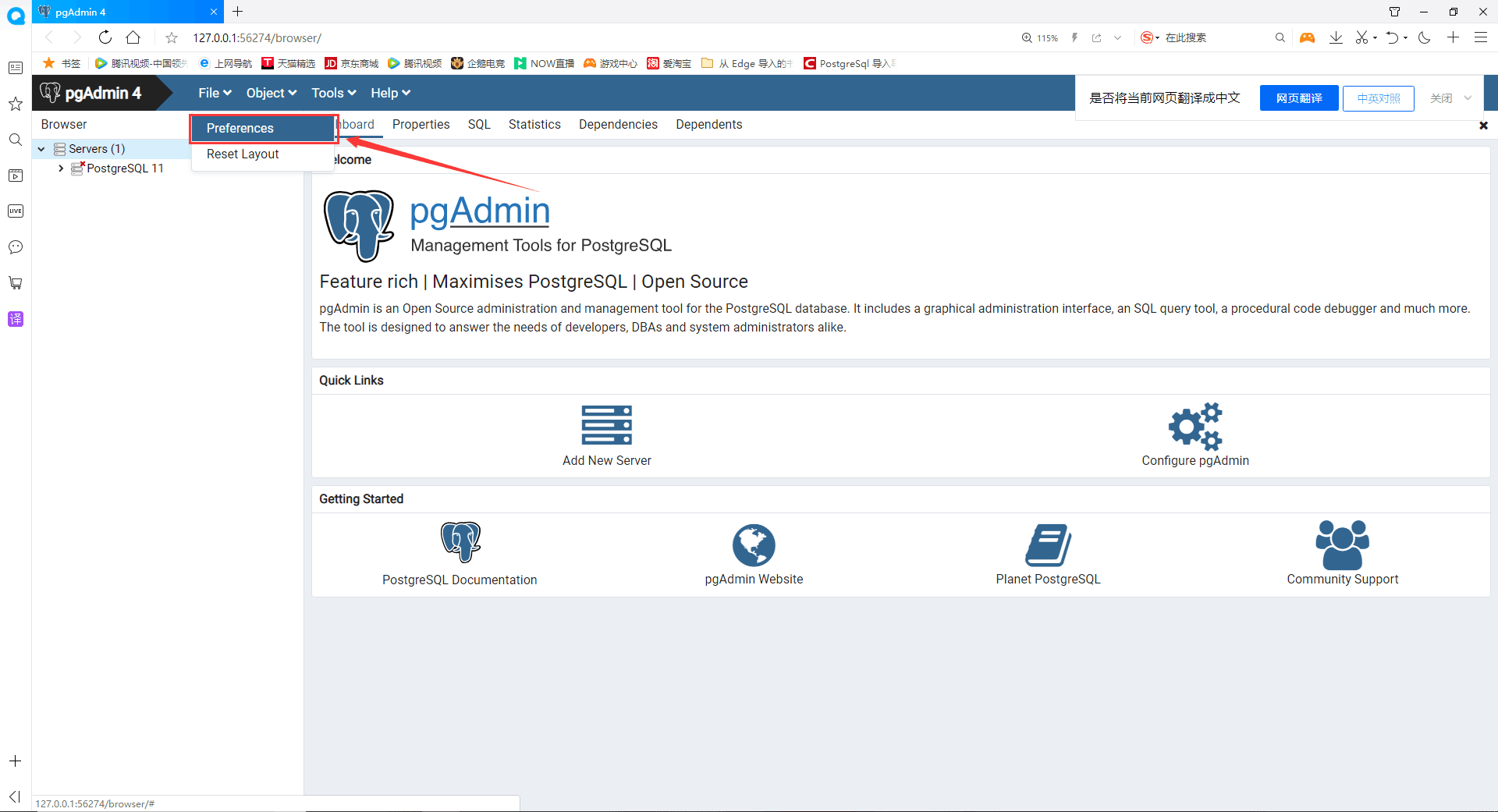The height and width of the screenshot is (812, 1498).
Task: Open the sidebar favorites star
Action: [x=16, y=104]
